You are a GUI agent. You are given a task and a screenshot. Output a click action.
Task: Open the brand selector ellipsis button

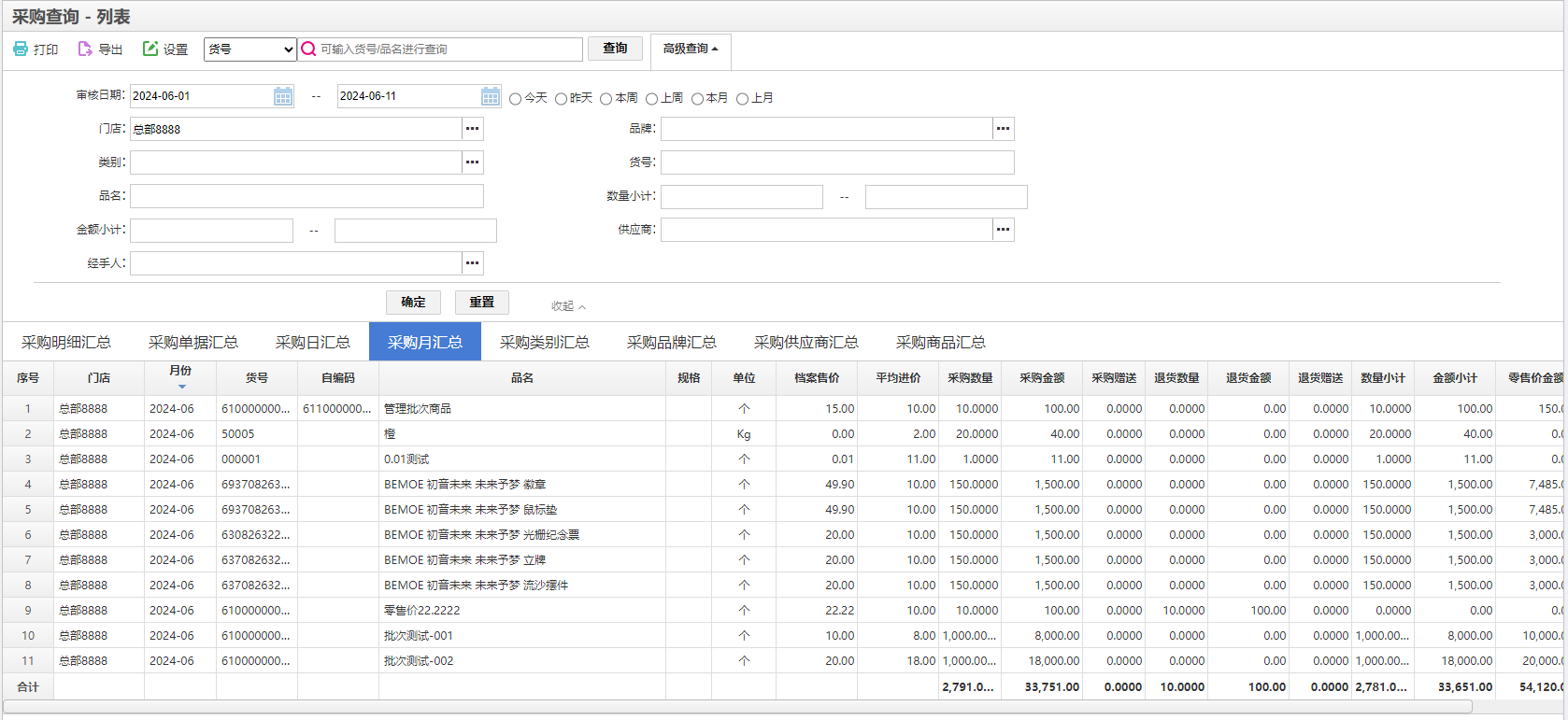pyautogui.click(x=1004, y=129)
